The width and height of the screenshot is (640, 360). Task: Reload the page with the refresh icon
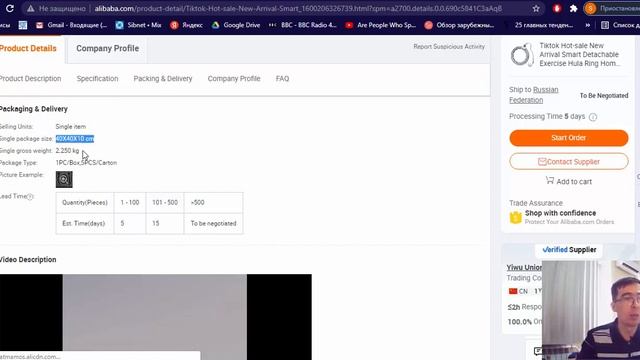9,8
